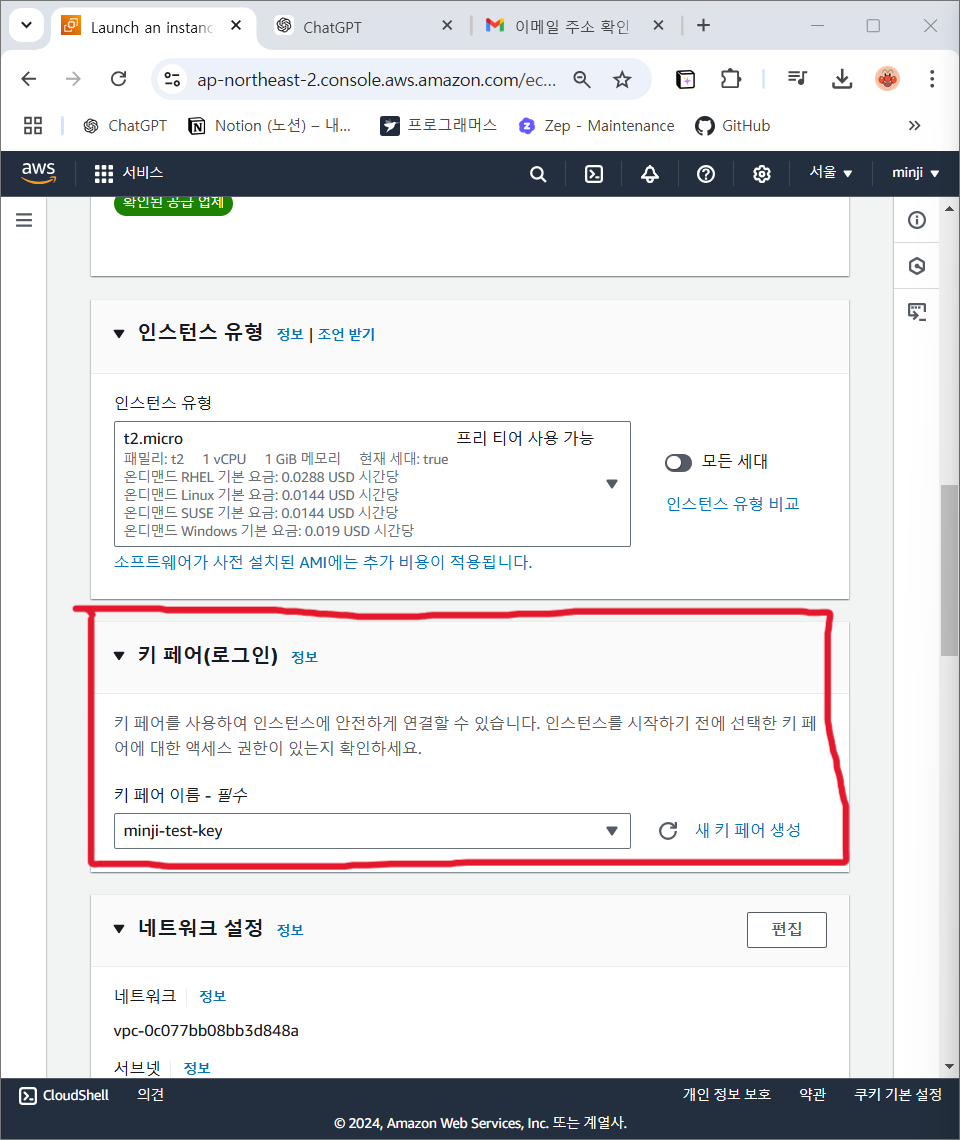
Task: Open the minji-test-key key pair dropdown
Action: (x=372, y=830)
